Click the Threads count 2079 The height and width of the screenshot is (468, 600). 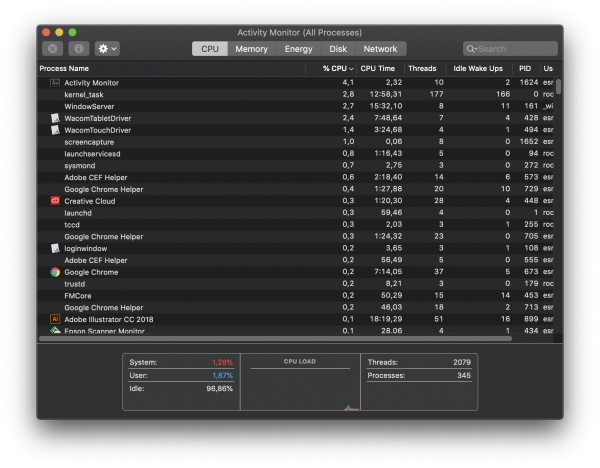pos(462,362)
